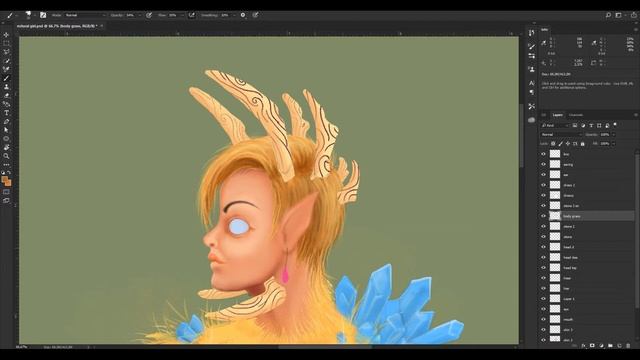
Task: Open the workspace switcher icon
Action: [x=619, y=15]
